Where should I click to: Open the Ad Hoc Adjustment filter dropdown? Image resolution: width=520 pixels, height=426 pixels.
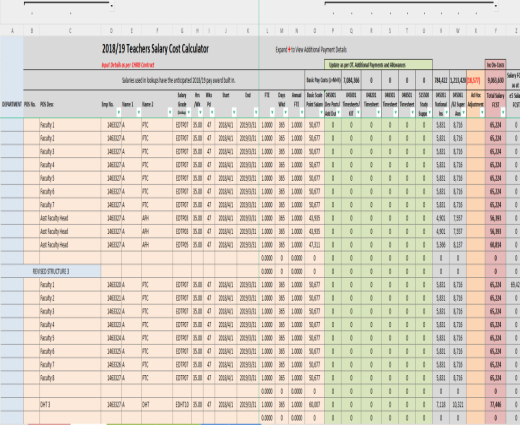pos(482,112)
